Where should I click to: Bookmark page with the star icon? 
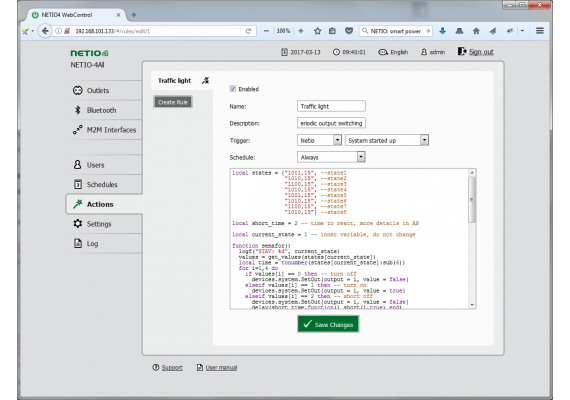click(x=317, y=31)
